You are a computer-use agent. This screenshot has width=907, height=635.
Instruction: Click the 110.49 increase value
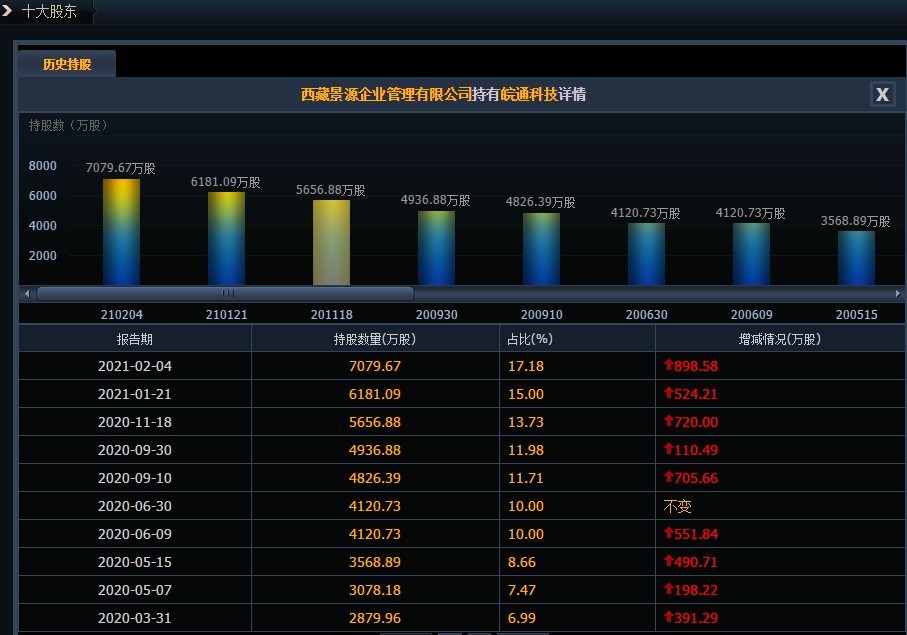691,450
